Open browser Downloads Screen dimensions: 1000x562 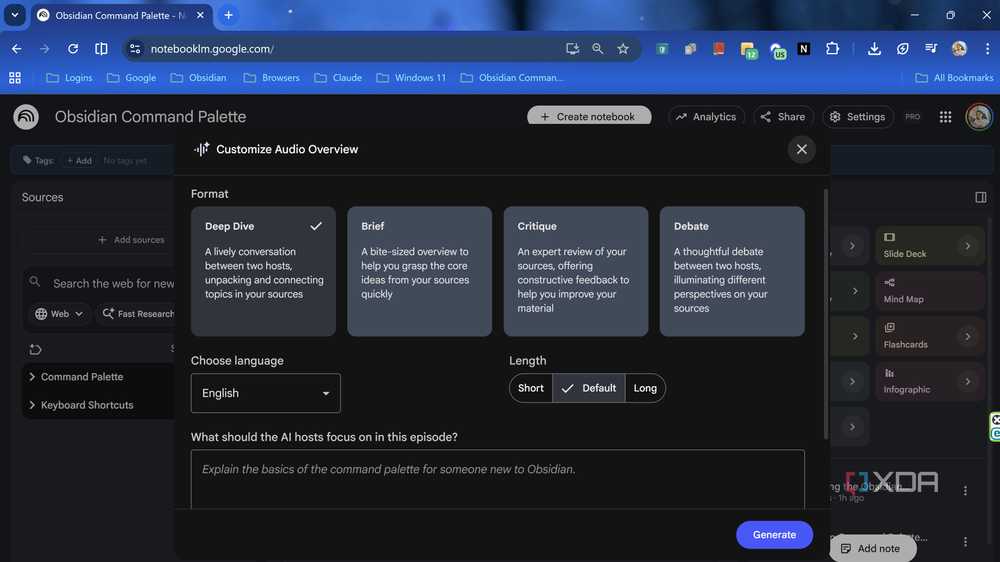click(874, 48)
